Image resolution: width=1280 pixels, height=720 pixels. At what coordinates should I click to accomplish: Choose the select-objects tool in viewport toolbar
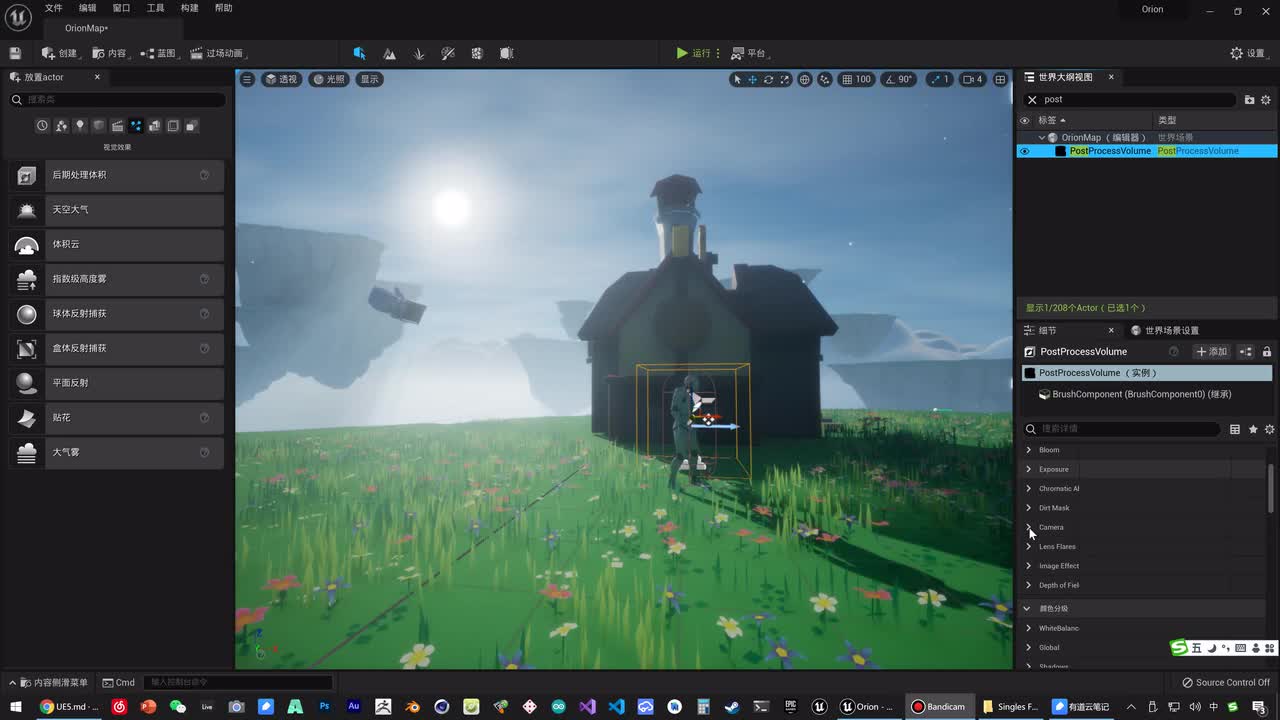click(x=737, y=79)
